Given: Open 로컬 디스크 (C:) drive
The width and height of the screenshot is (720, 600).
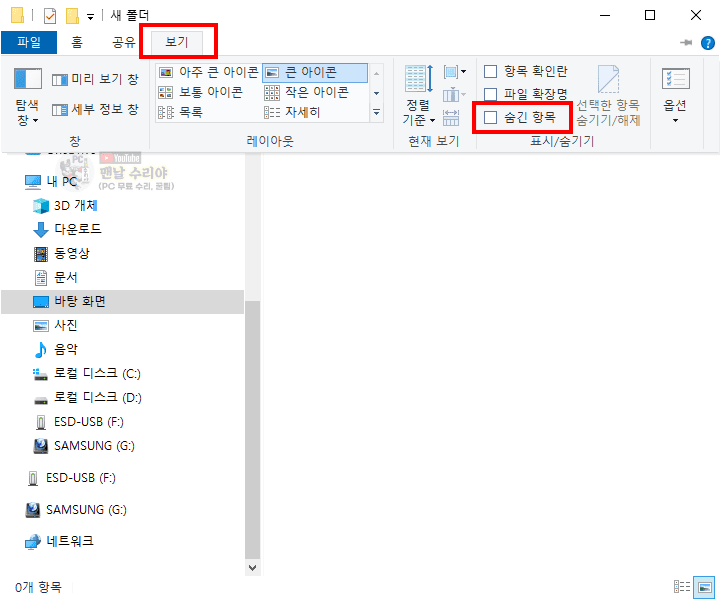Looking at the screenshot, I should (x=87, y=373).
